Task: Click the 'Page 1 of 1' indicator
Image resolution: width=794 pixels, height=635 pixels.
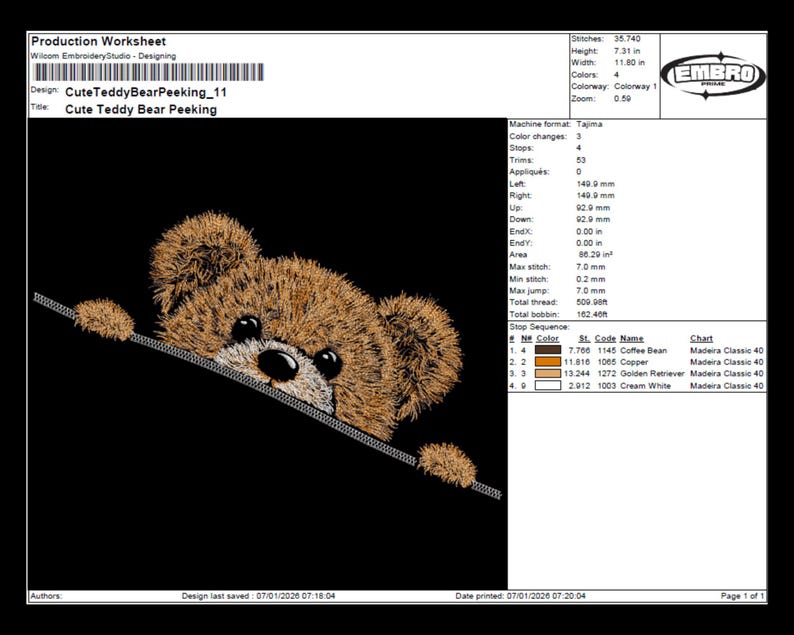Action: click(x=742, y=596)
